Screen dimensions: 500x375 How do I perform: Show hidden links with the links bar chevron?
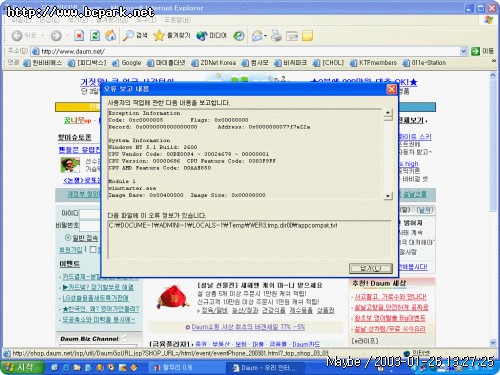[x=494, y=61]
